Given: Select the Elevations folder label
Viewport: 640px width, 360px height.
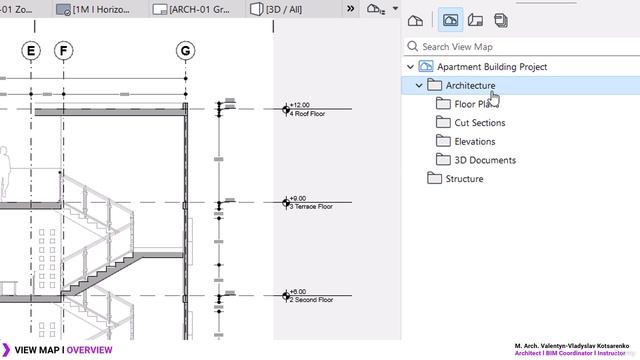Looking at the screenshot, I should (x=475, y=141).
